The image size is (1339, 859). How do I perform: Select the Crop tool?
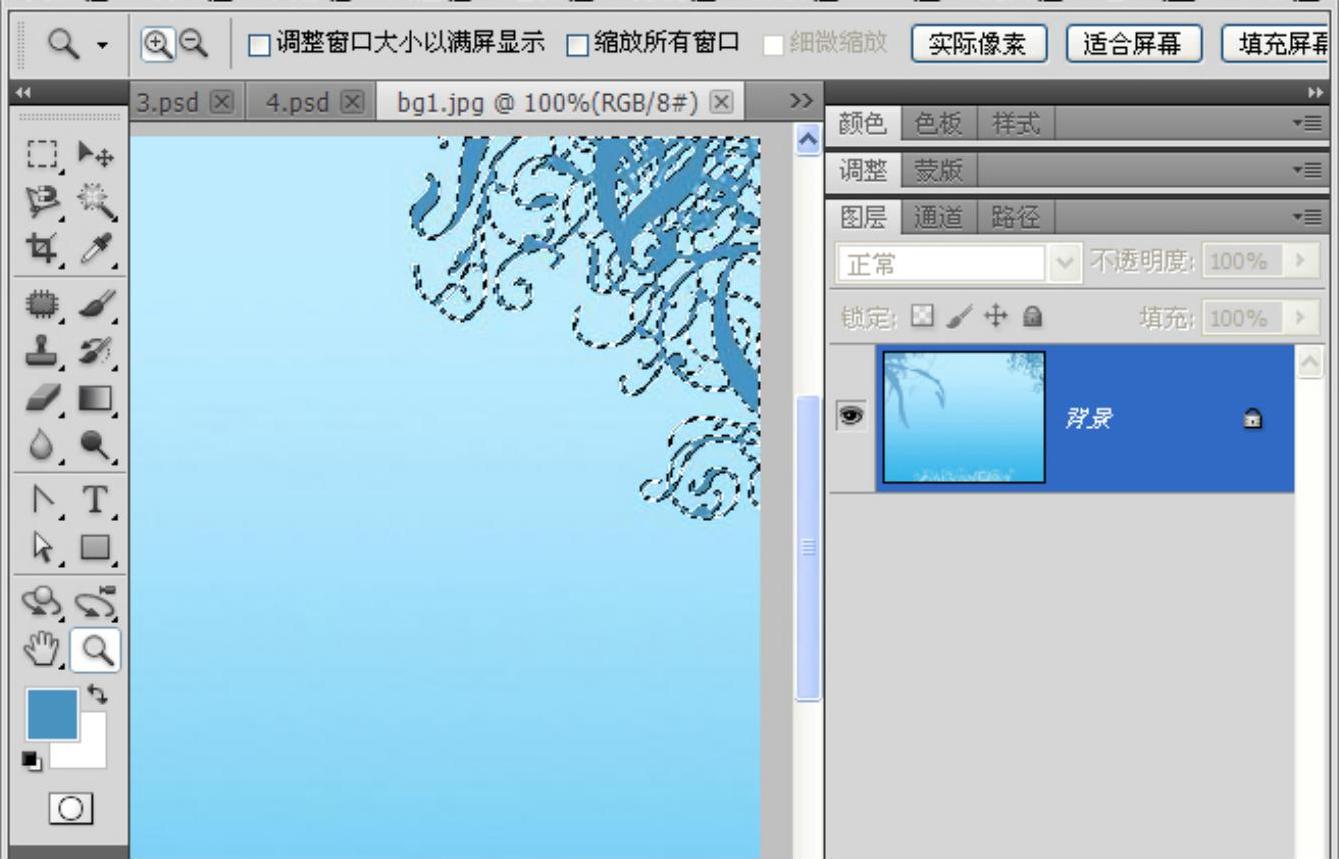click(41, 247)
